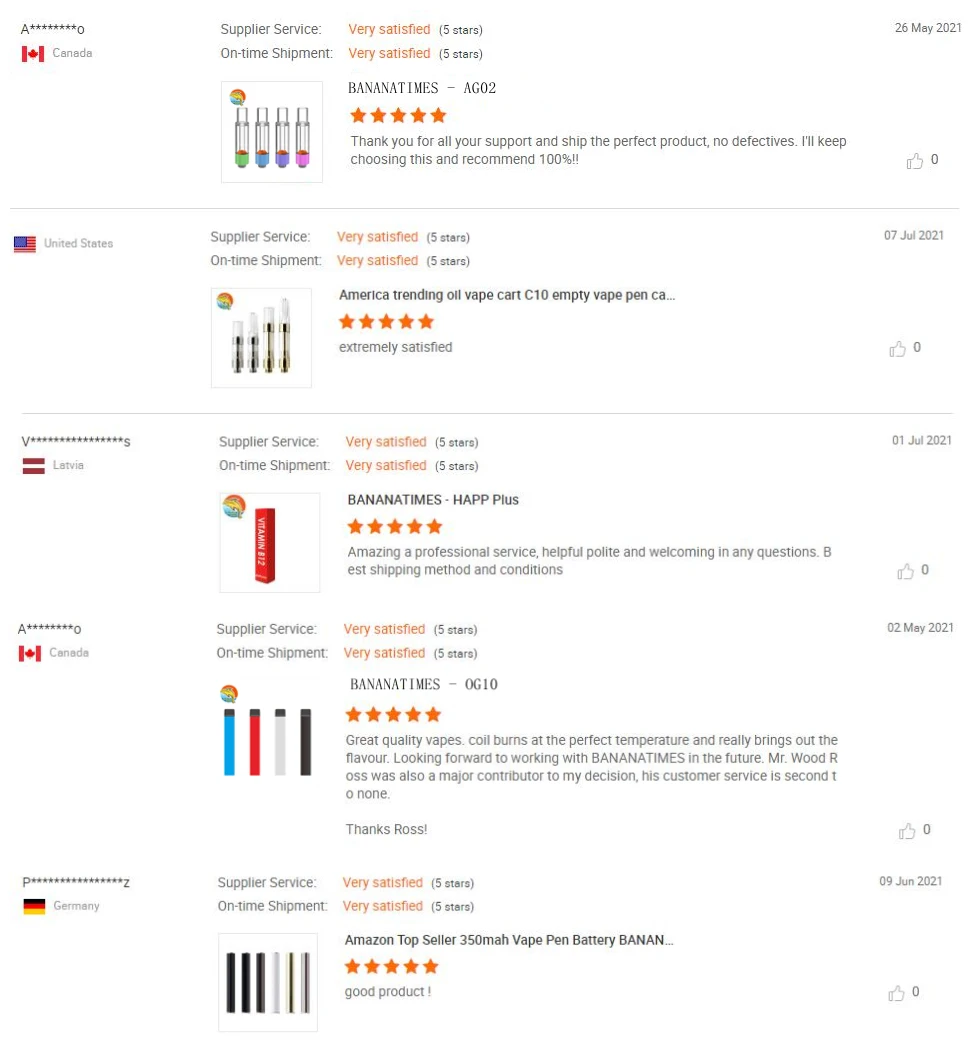Open the OG10 colored vape pens thumbnail
972x1050 pixels.
266,729
